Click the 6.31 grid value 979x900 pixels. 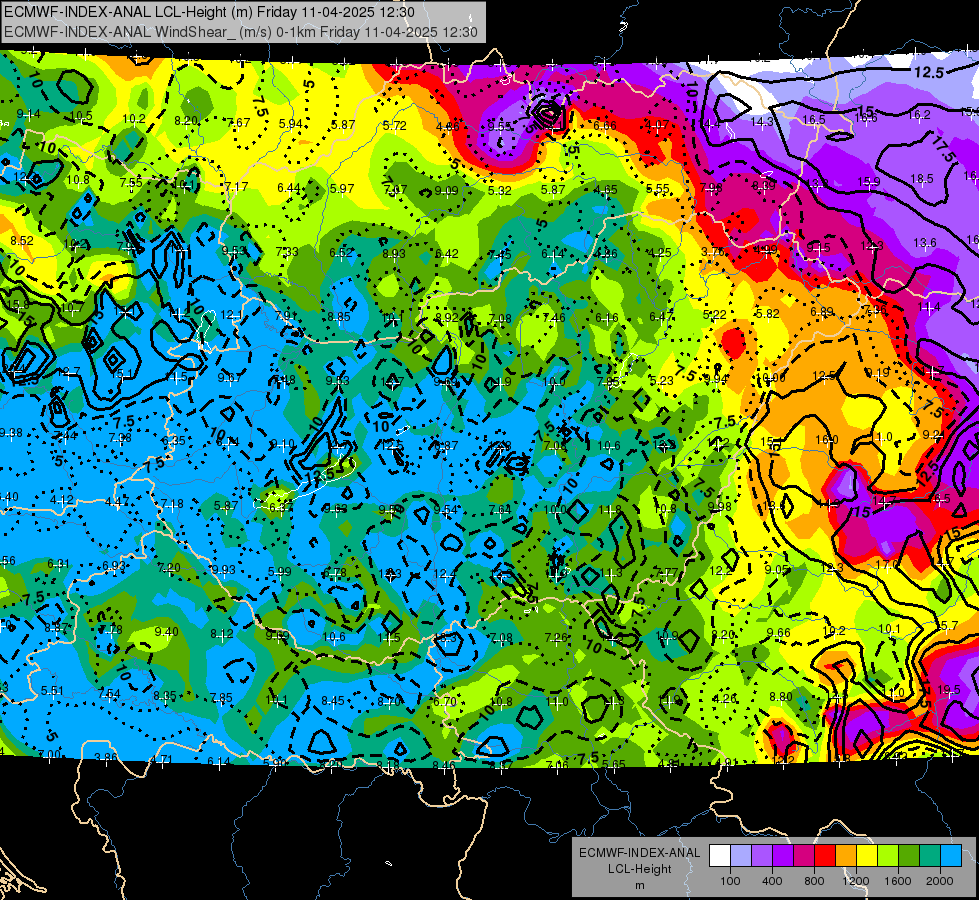tap(59, 564)
